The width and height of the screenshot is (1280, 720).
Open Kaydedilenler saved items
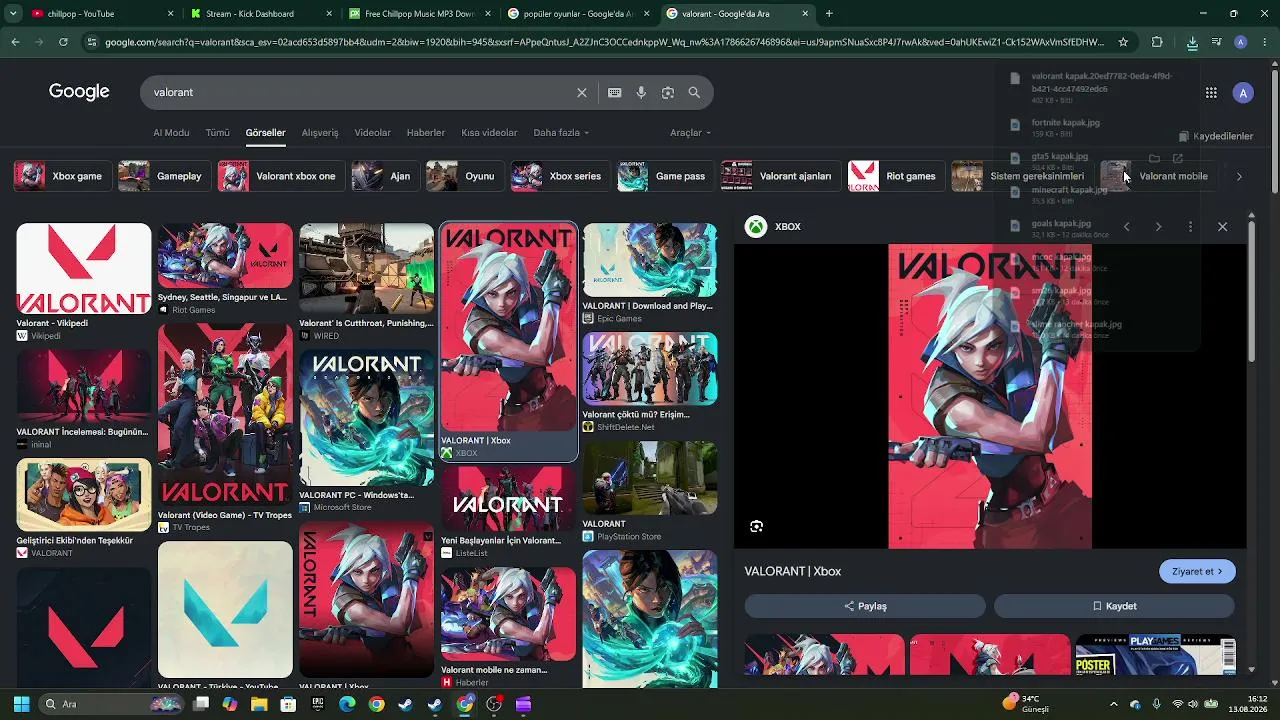click(x=1216, y=136)
